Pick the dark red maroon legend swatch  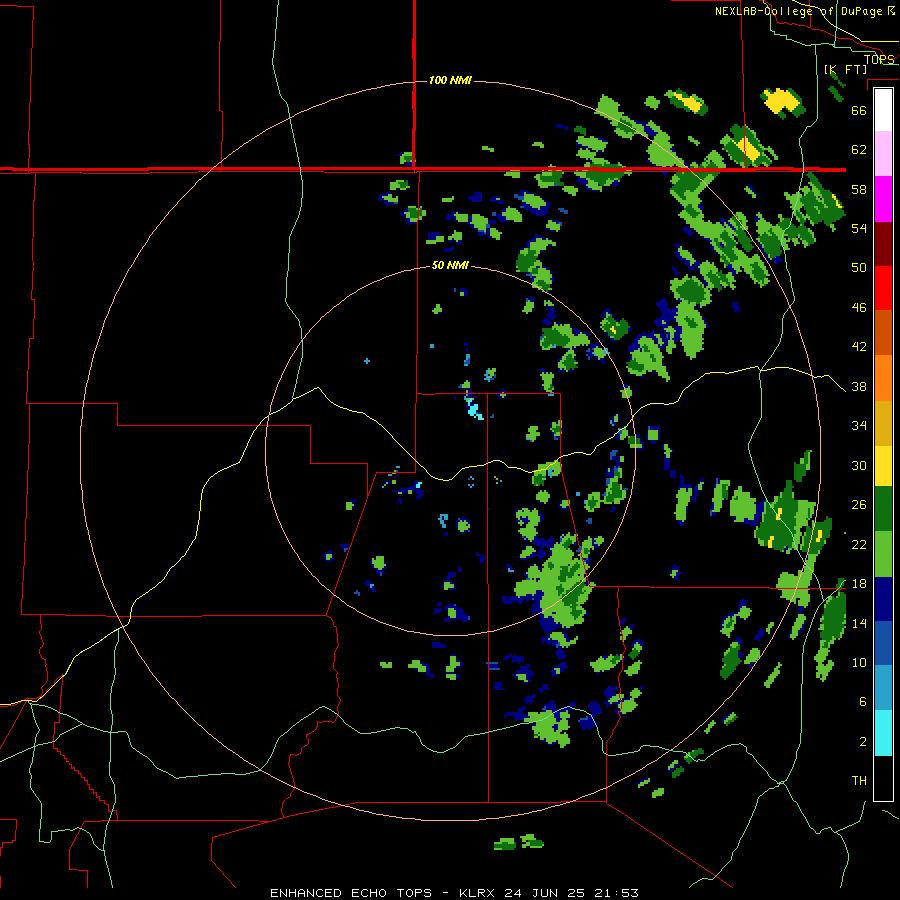tap(883, 244)
